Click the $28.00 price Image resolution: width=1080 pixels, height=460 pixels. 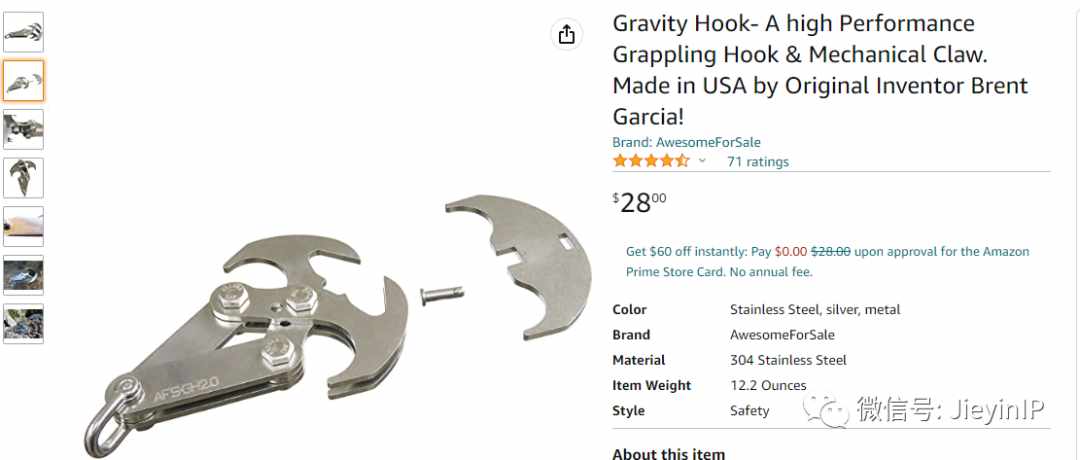click(x=639, y=203)
